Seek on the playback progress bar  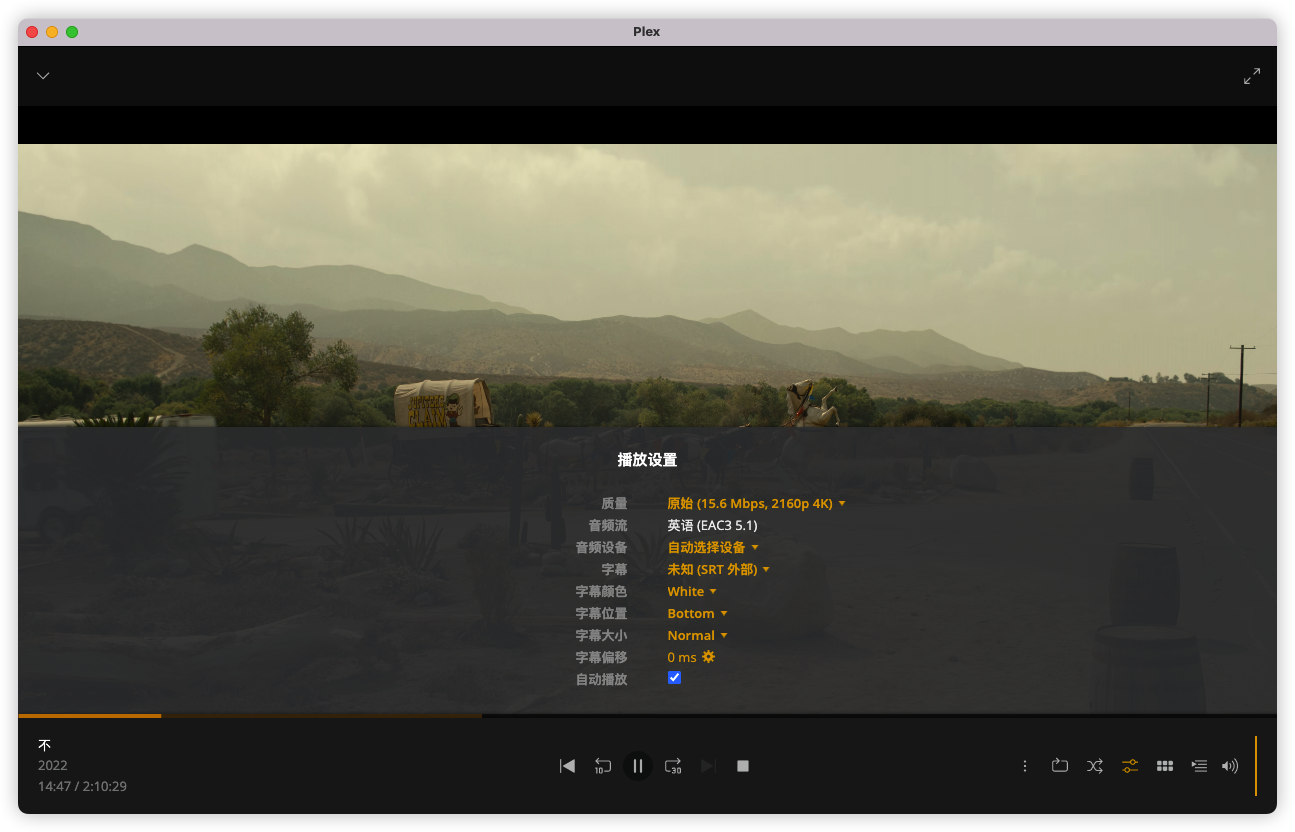pyautogui.click(x=647, y=715)
